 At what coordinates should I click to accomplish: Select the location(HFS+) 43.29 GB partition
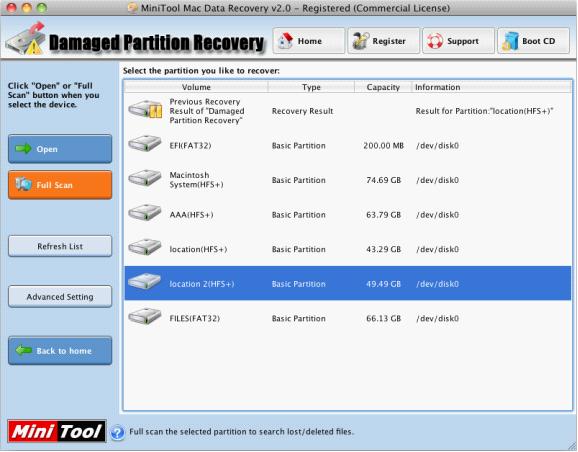pyautogui.click(x=348, y=249)
